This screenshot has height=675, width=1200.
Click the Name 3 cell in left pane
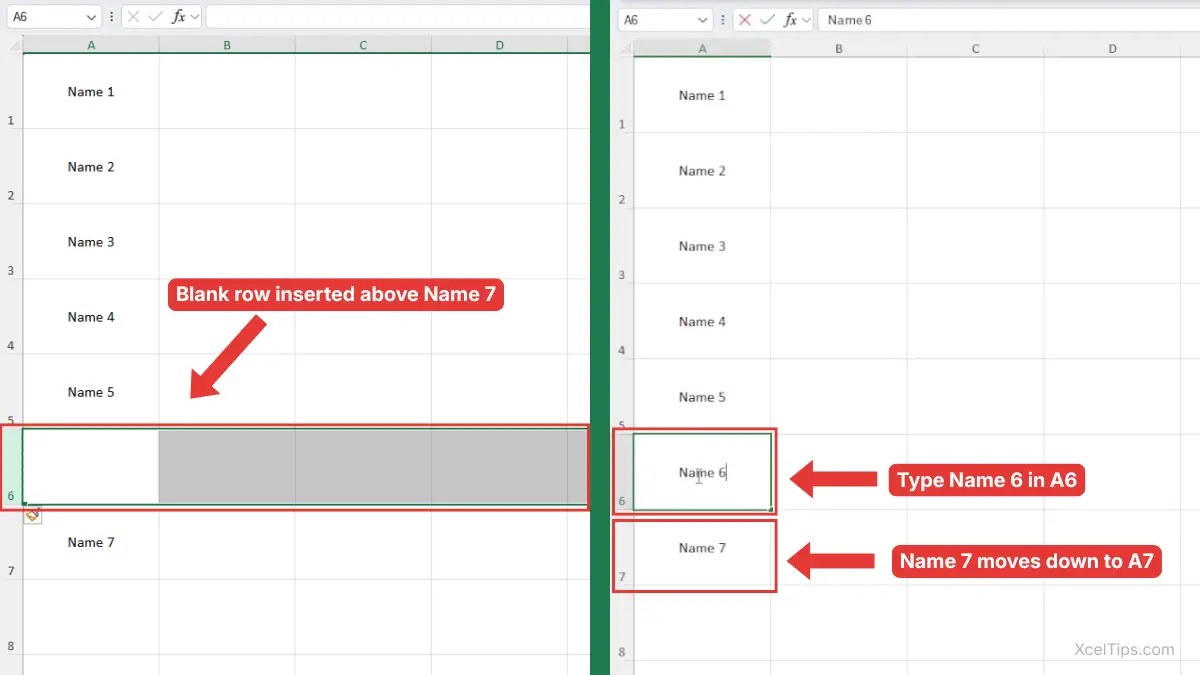91,242
